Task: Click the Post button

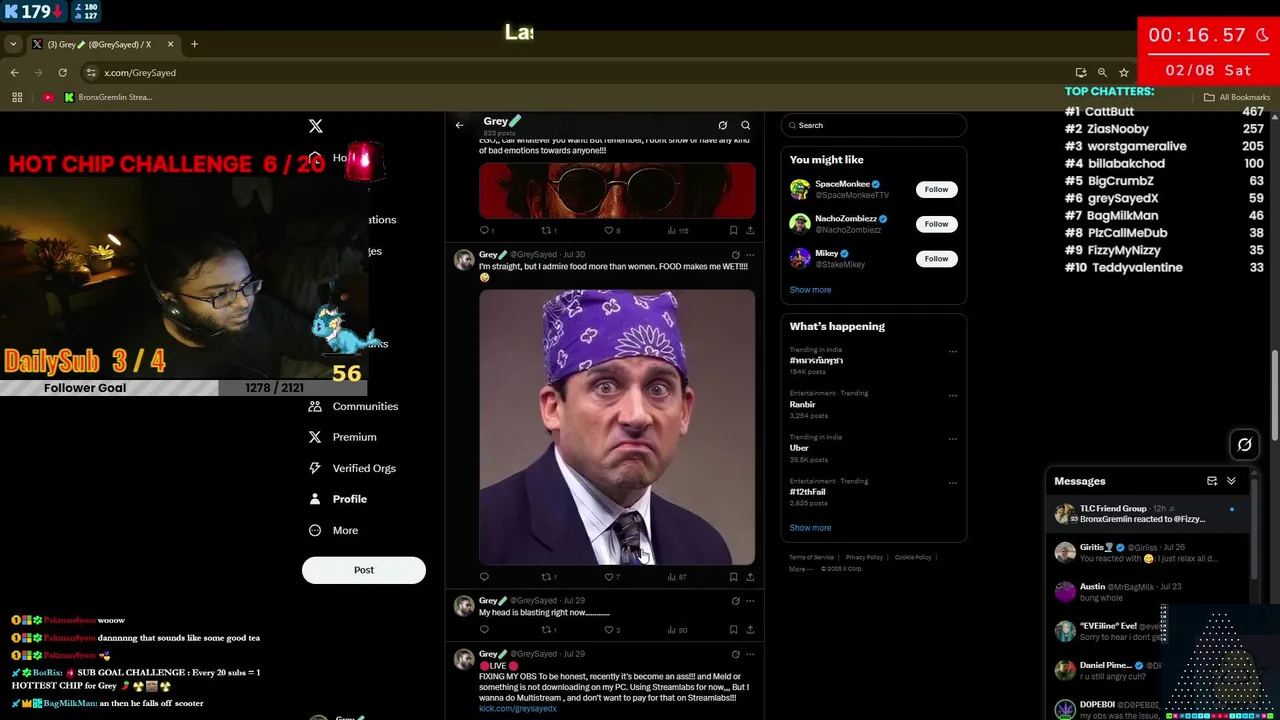Action: tap(364, 570)
